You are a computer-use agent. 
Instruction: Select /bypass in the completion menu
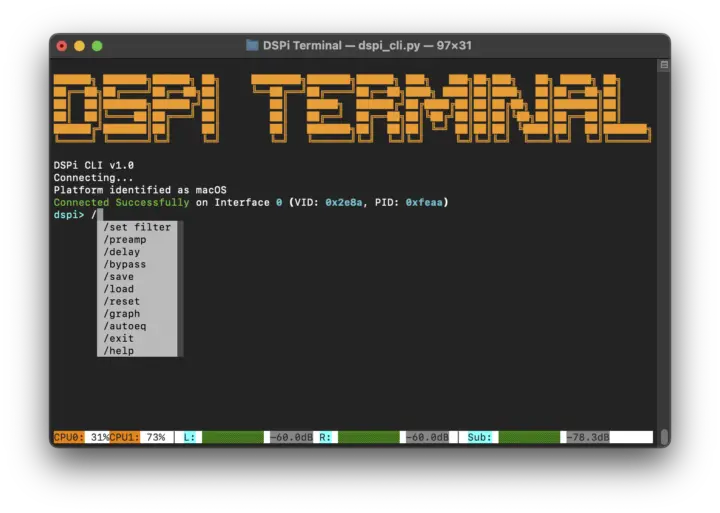point(137,264)
